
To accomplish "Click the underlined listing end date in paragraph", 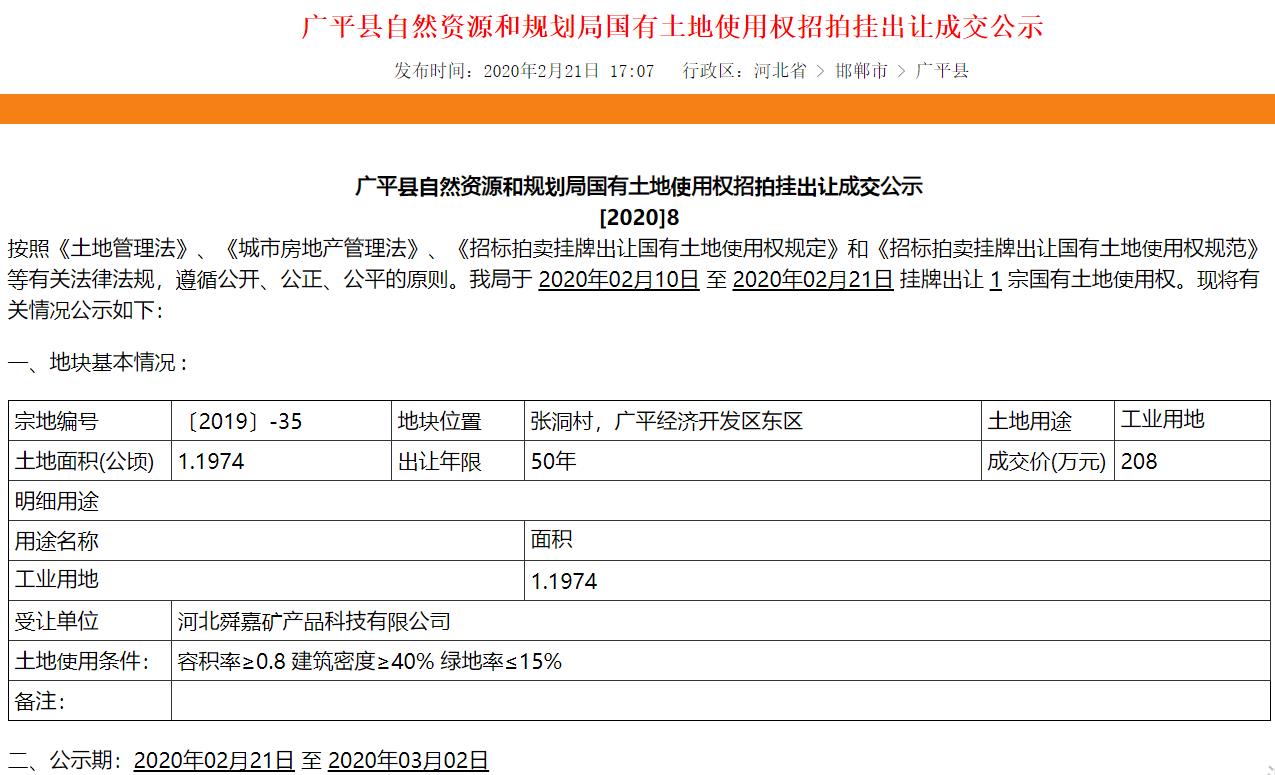I will click(x=813, y=280).
